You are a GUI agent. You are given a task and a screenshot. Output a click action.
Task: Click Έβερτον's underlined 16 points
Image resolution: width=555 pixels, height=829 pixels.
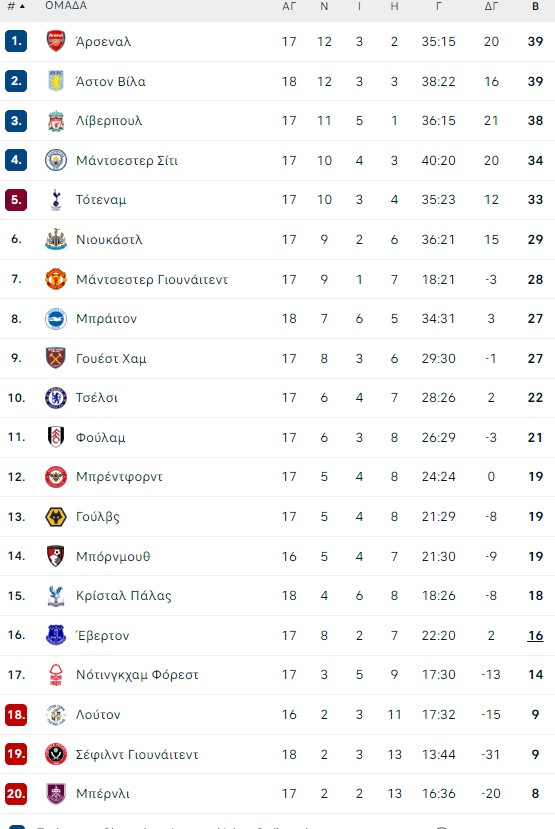click(535, 635)
